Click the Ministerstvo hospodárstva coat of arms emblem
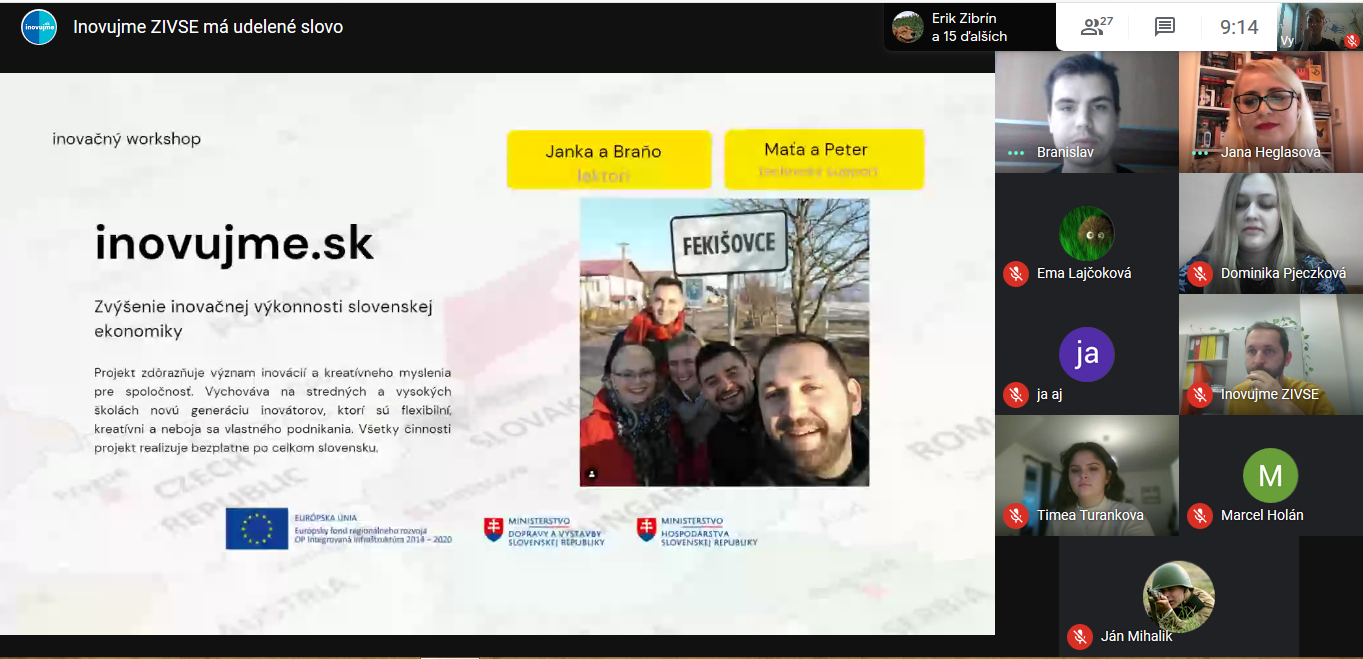This screenshot has width=1363, height=659. click(646, 529)
